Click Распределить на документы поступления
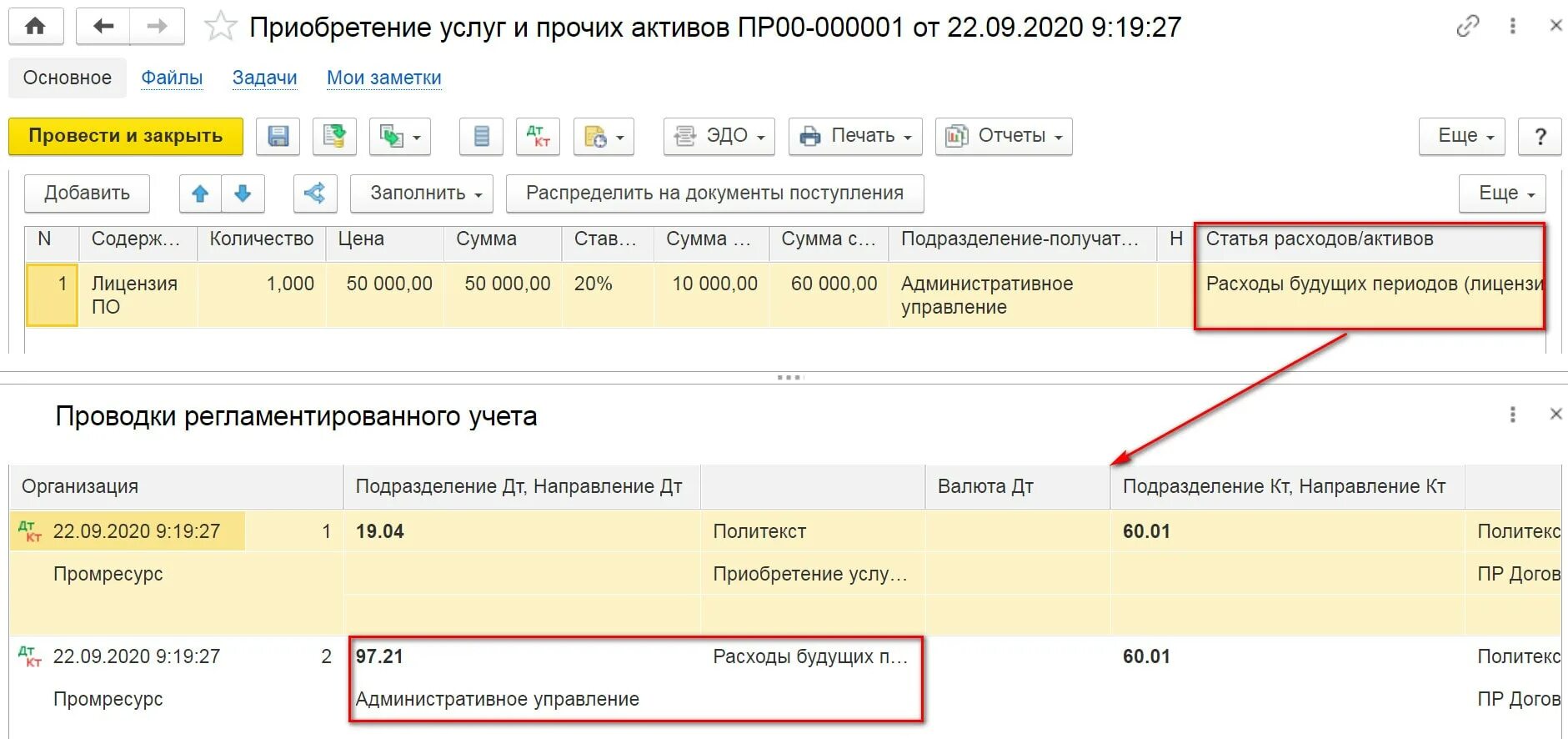1568x739 pixels. (714, 193)
